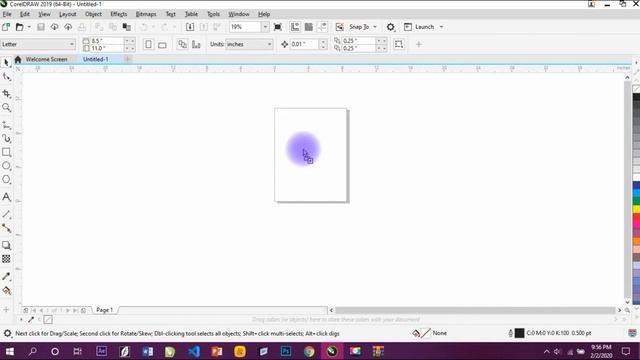Select the Crop tool
The image size is (640, 360).
(6, 94)
